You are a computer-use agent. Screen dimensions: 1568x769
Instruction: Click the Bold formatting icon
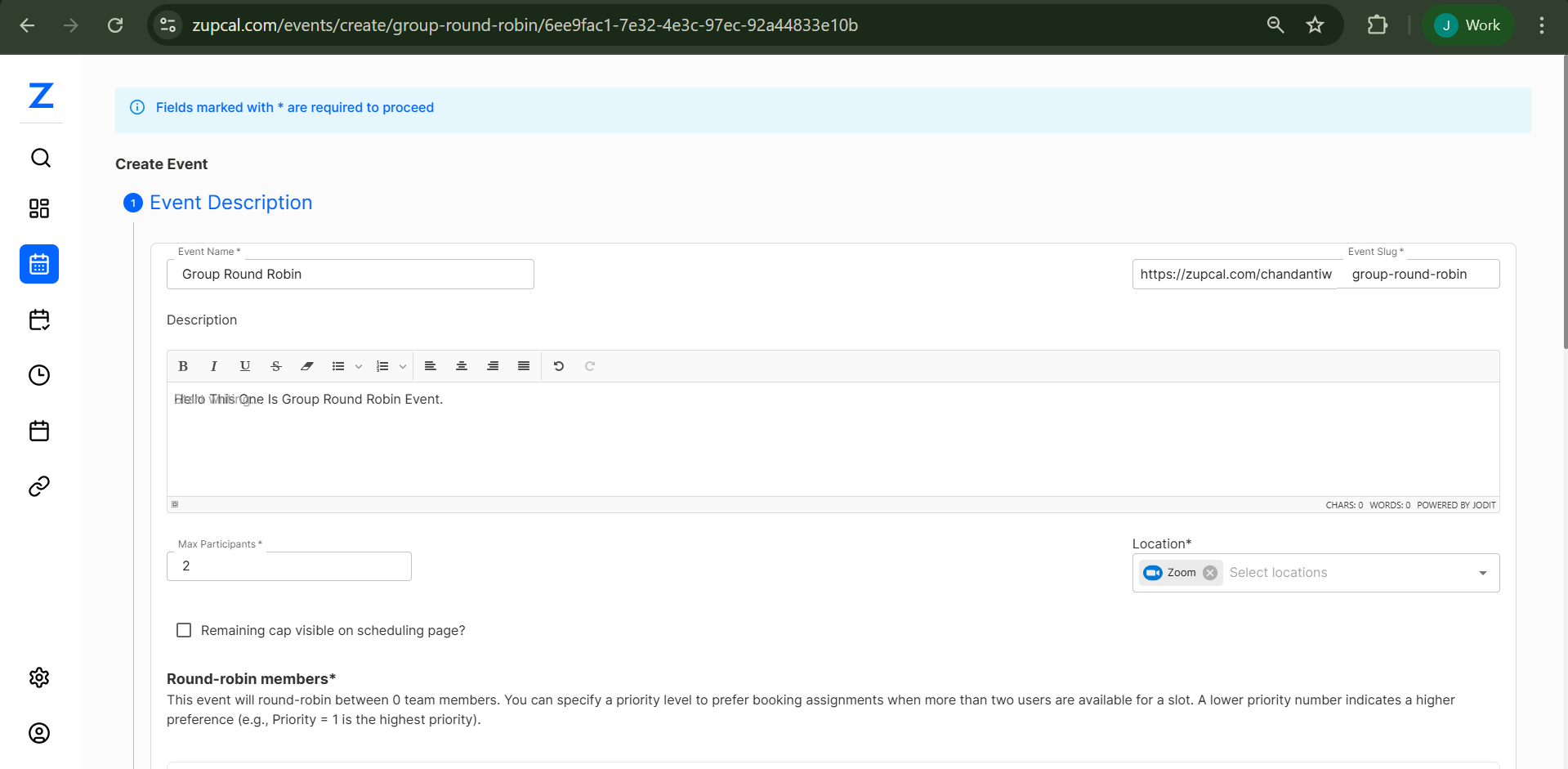pos(183,366)
